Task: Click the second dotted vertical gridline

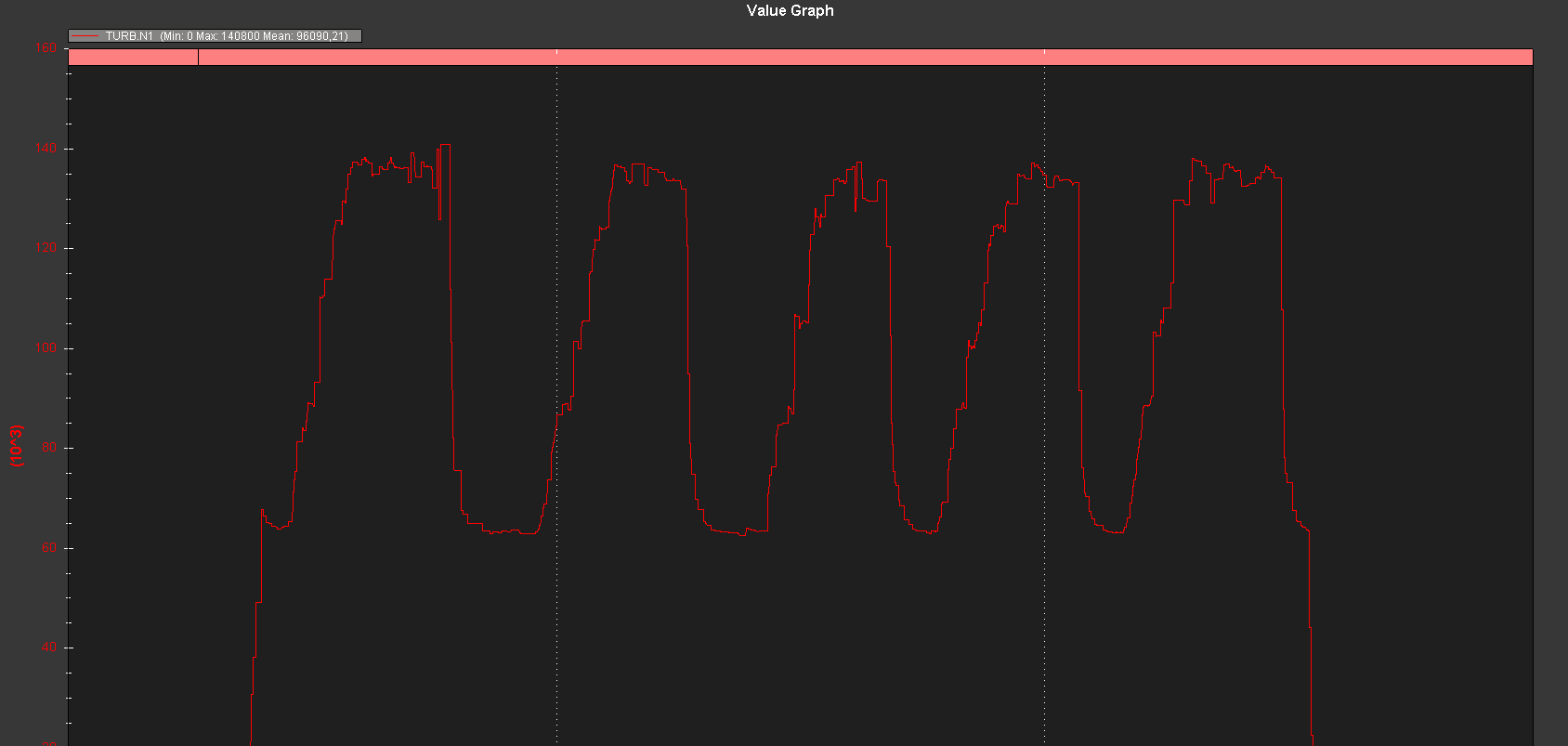Action: (1044, 604)
